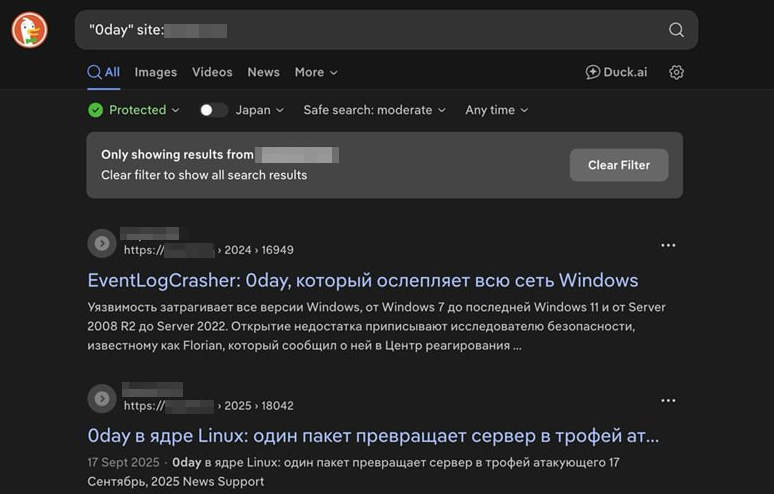Open the settings gear icon
774x494 pixels.
(x=676, y=72)
